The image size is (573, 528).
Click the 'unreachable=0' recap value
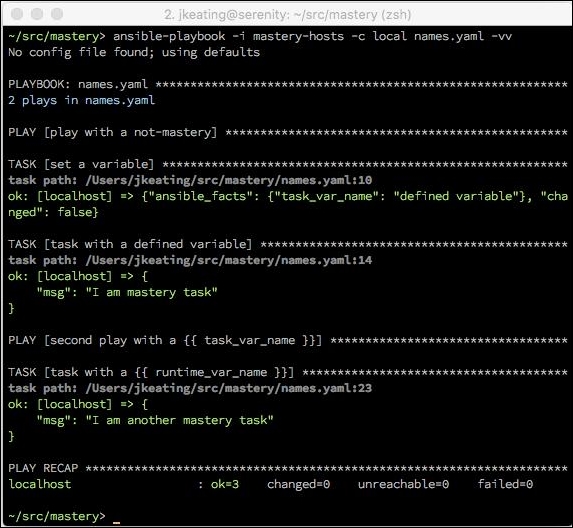tap(403, 485)
